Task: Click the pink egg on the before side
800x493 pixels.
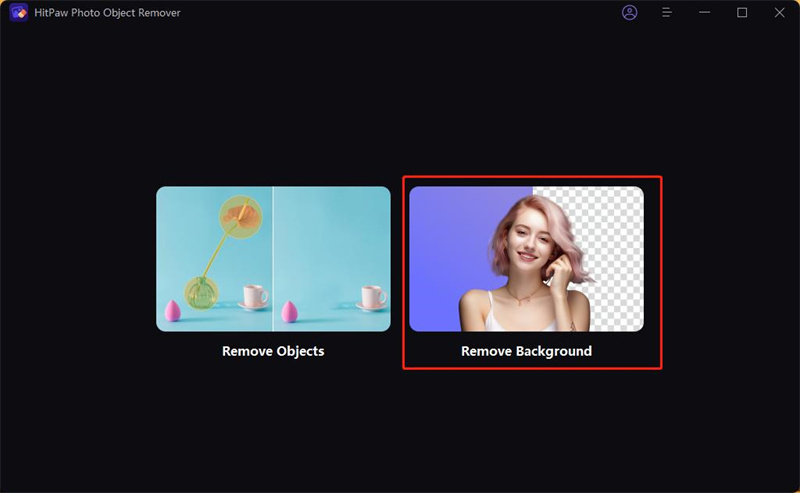Action: pyautogui.click(x=172, y=311)
